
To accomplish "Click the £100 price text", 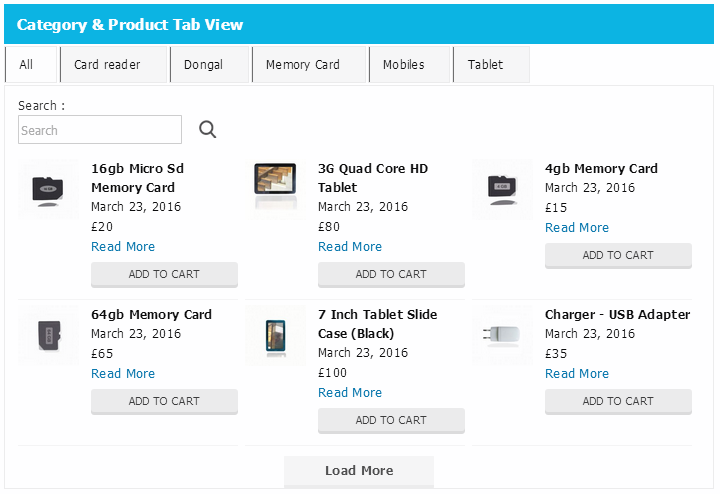I will click(x=332, y=373).
